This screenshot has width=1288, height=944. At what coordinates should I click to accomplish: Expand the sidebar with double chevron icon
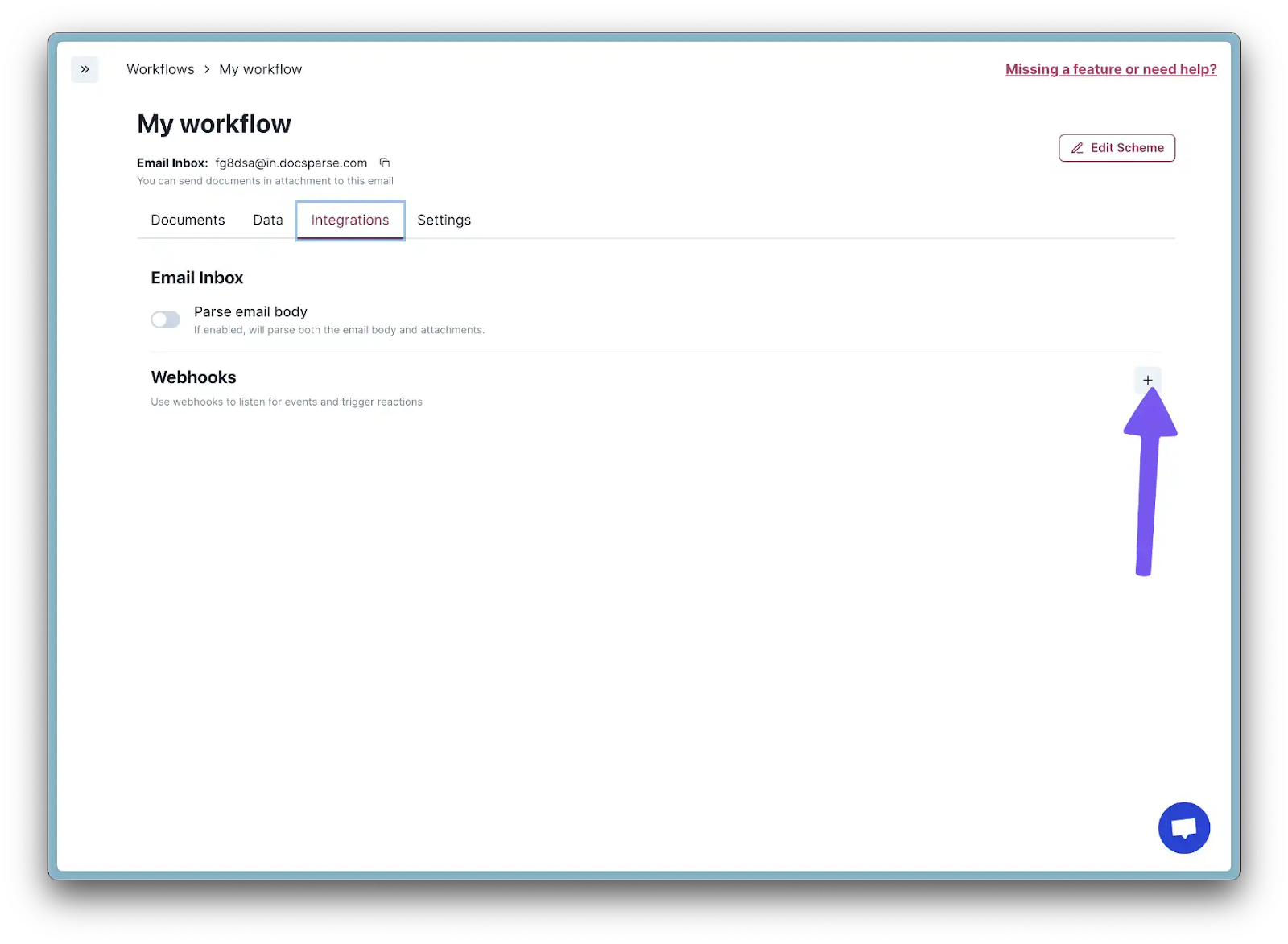pyautogui.click(x=85, y=69)
